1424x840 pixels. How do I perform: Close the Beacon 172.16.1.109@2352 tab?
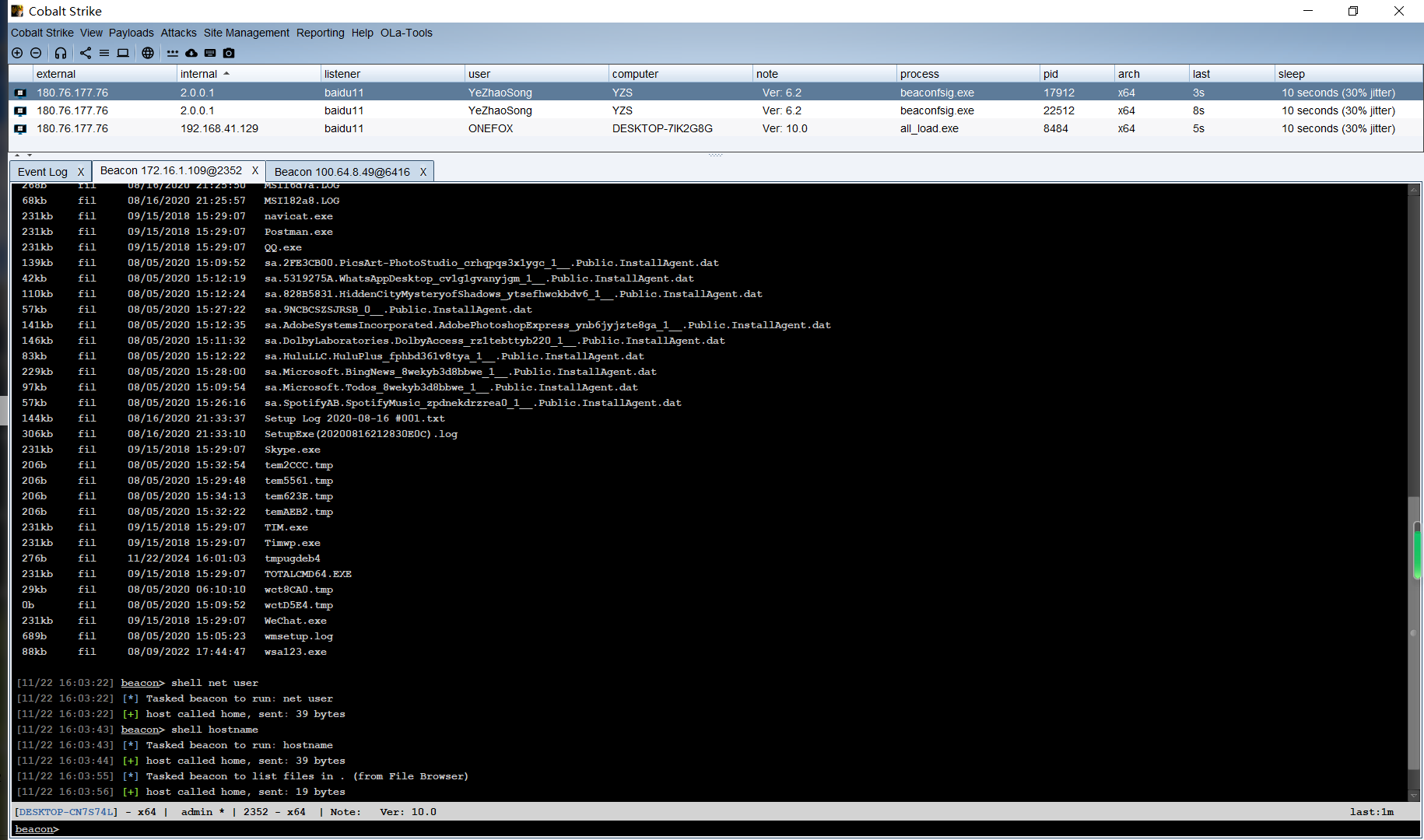pyautogui.click(x=254, y=170)
